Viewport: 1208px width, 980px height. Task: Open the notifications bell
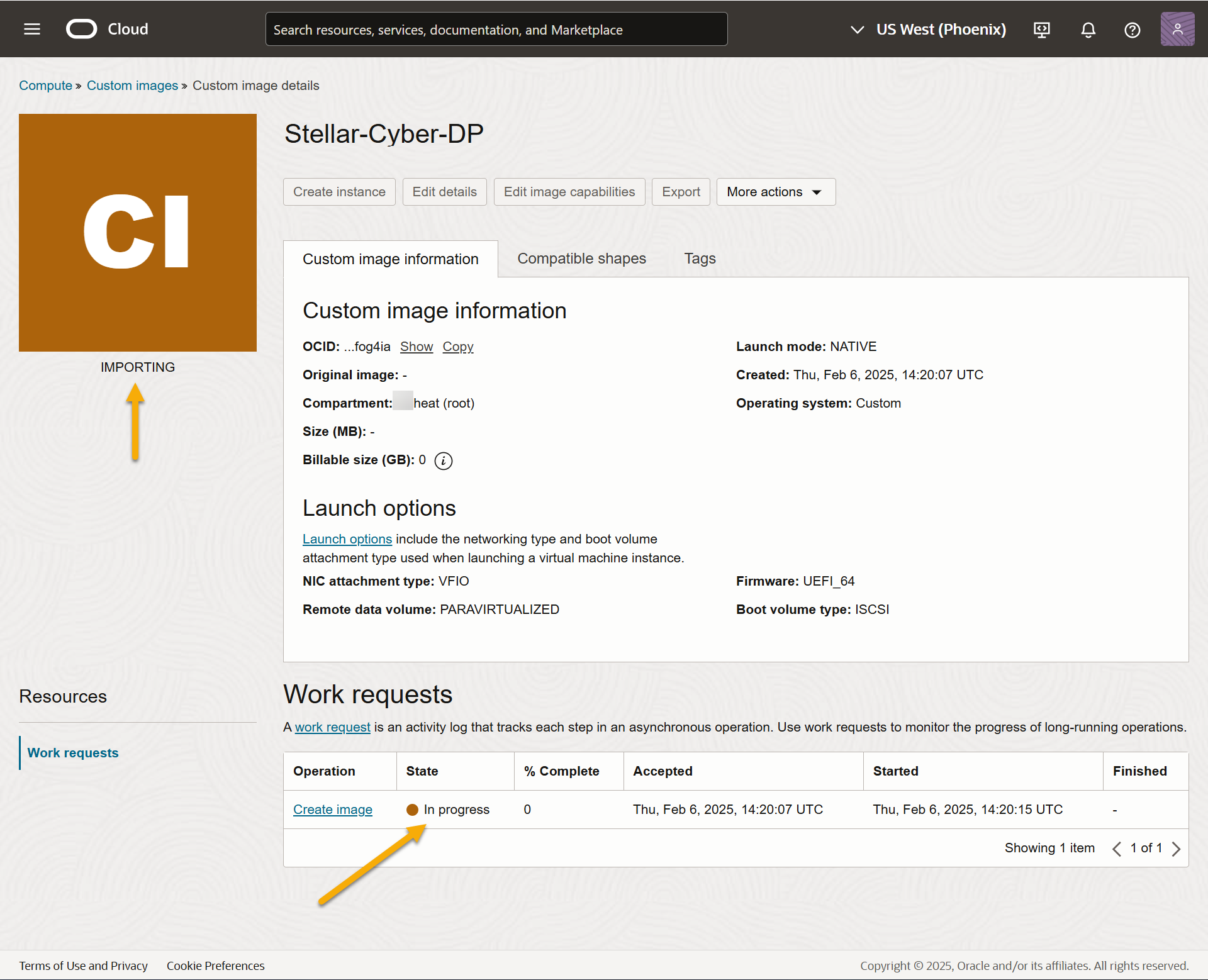click(x=1088, y=30)
